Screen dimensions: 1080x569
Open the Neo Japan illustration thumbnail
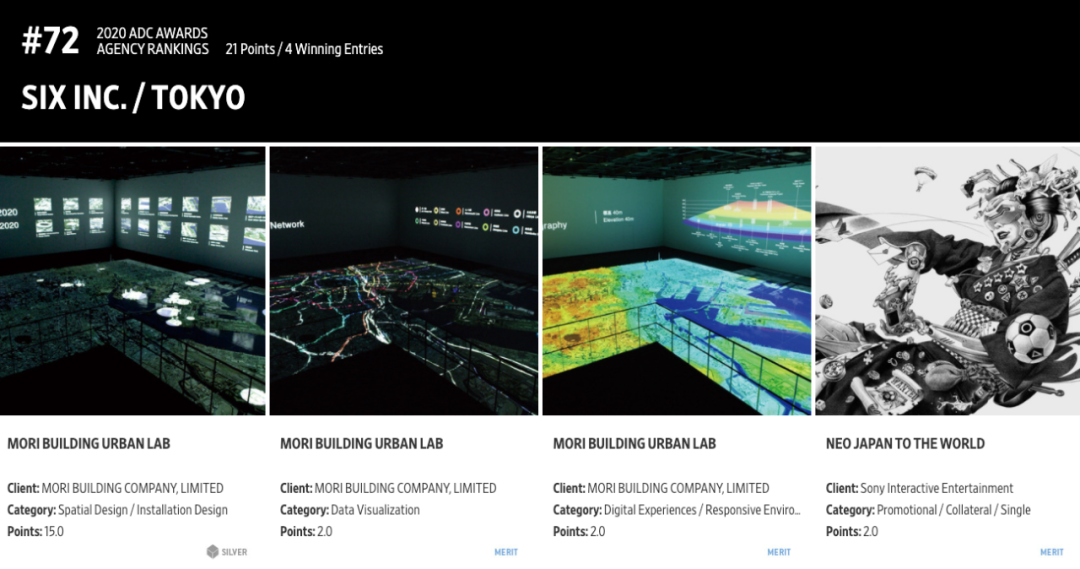948,280
